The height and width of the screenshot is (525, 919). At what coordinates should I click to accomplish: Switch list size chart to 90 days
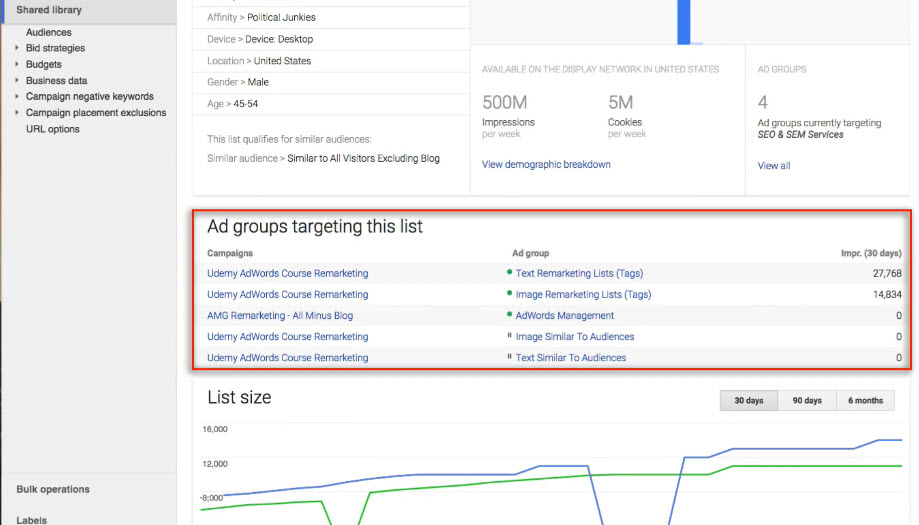coord(806,400)
